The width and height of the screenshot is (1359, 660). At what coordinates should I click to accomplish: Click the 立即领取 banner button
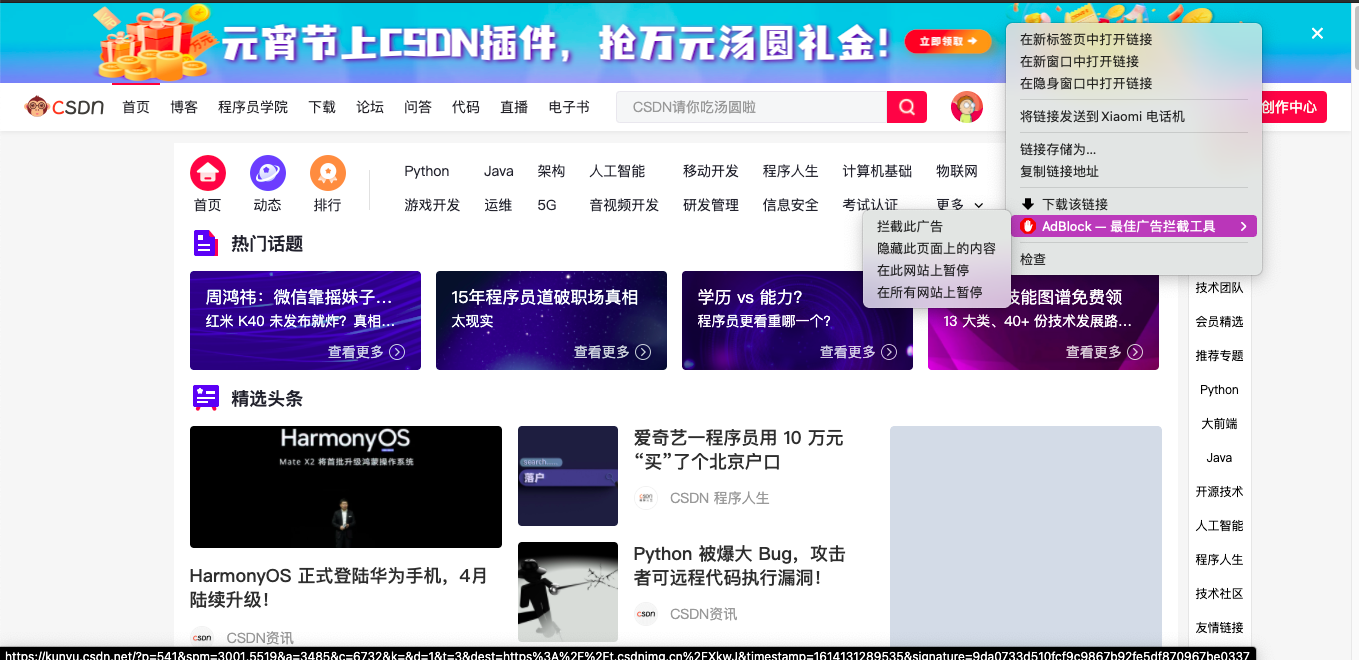point(947,42)
